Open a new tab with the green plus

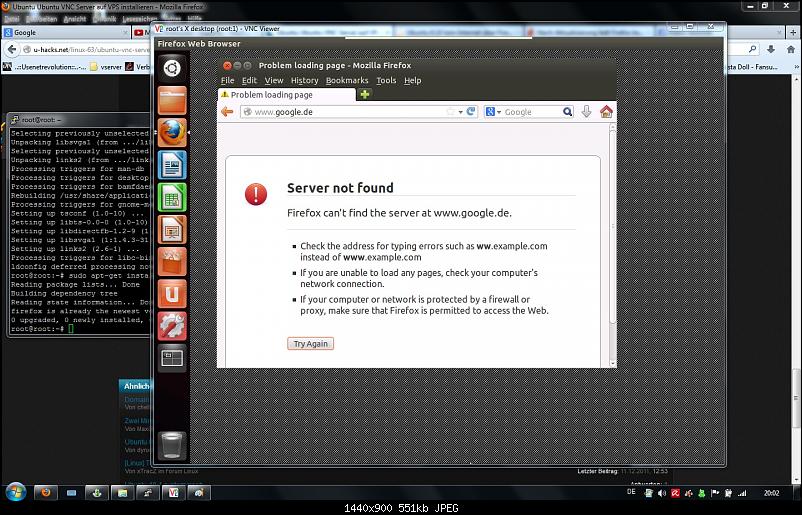(365, 94)
